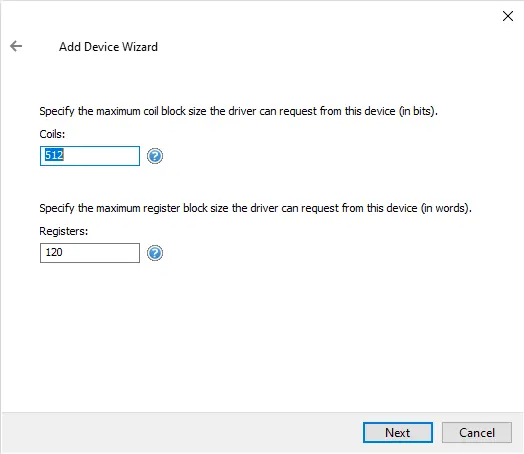Click the maximum register block size description

click(255, 208)
